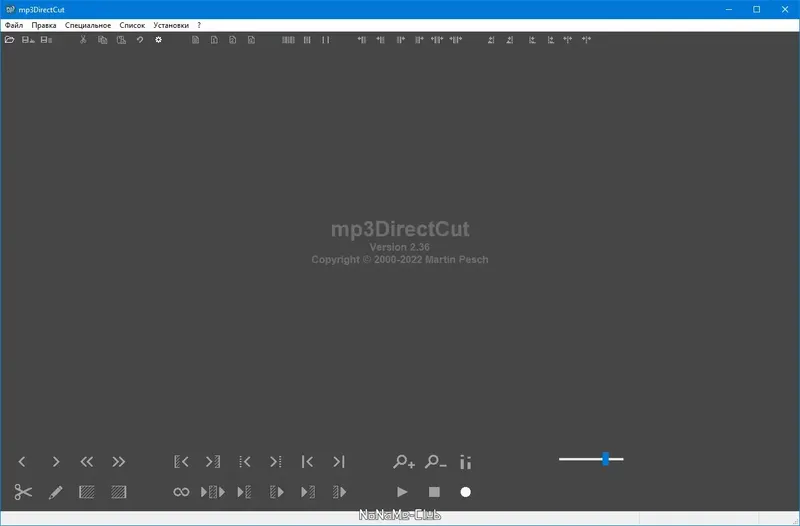Maximize the mp3DirectCut window

click(757, 9)
